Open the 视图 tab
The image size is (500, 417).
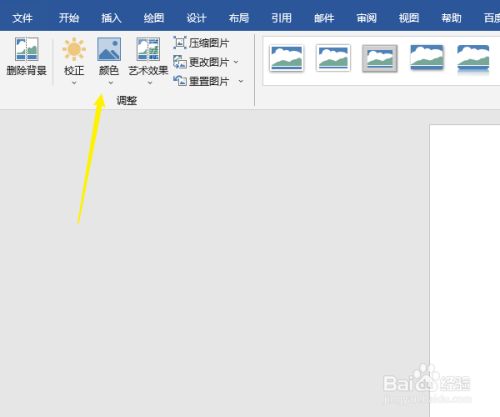409,18
